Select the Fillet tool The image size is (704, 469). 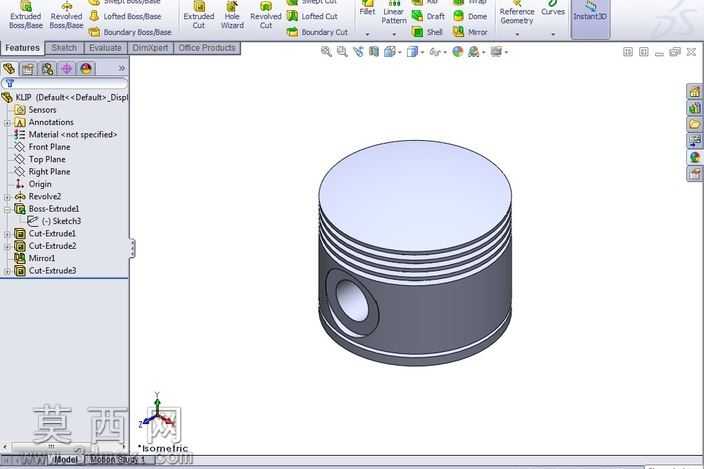pos(367,10)
